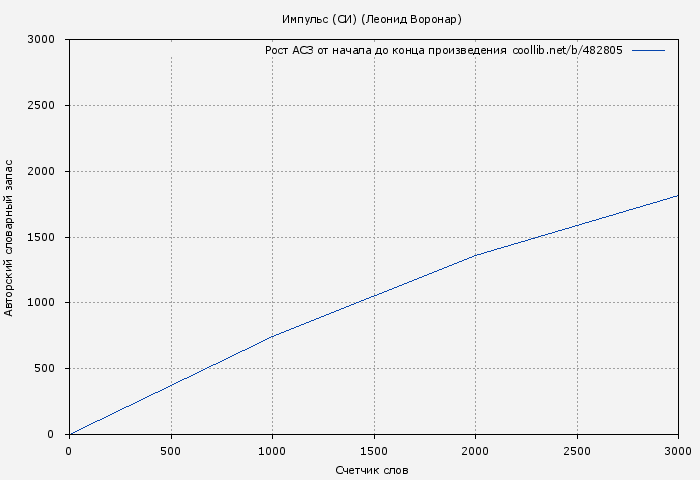700x480 pixels.
Task: Click the 3000 tick on the y-axis
Action: pyautogui.click(x=48, y=40)
